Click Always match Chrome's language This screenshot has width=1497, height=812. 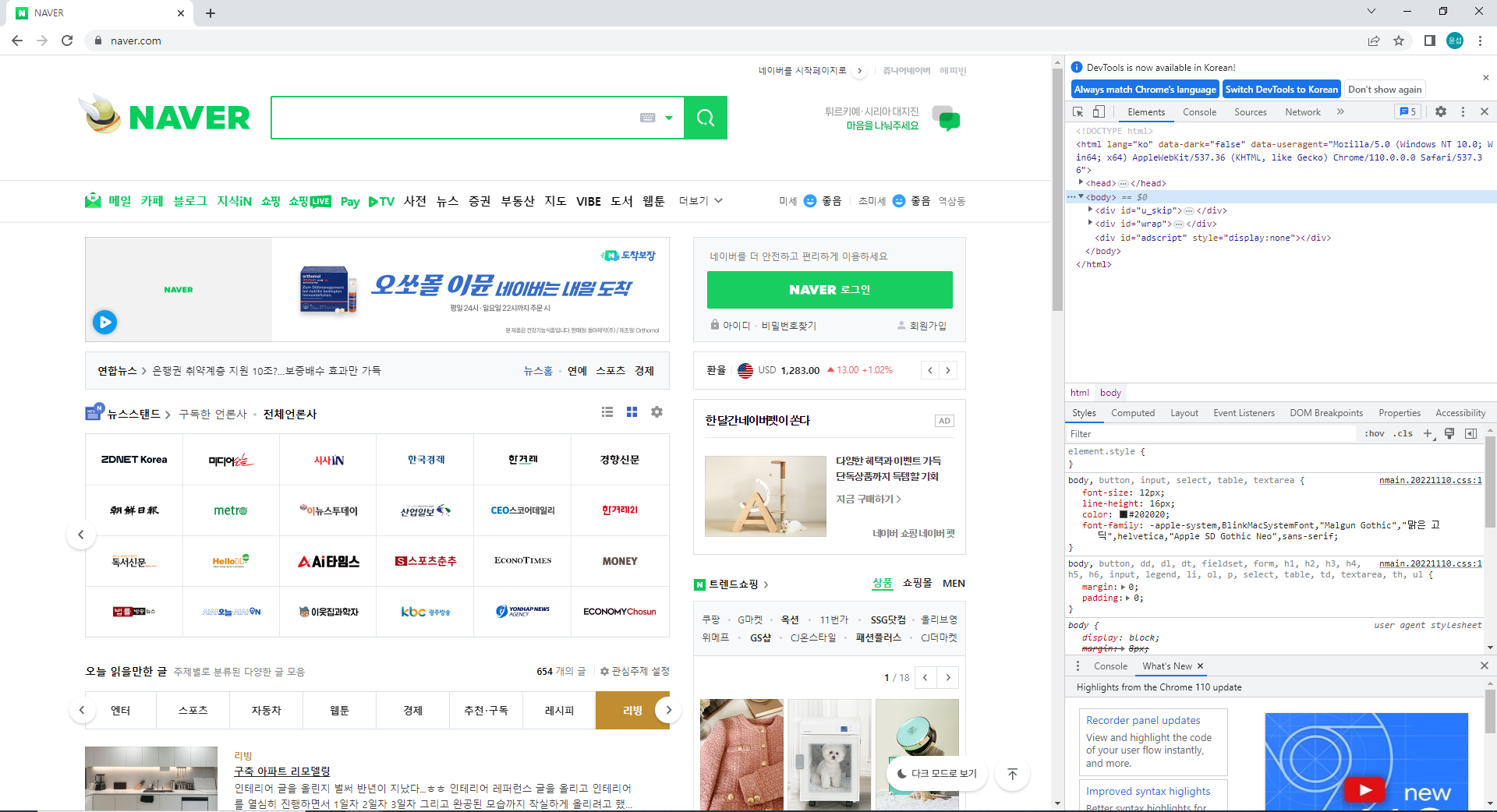pos(1145,90)
